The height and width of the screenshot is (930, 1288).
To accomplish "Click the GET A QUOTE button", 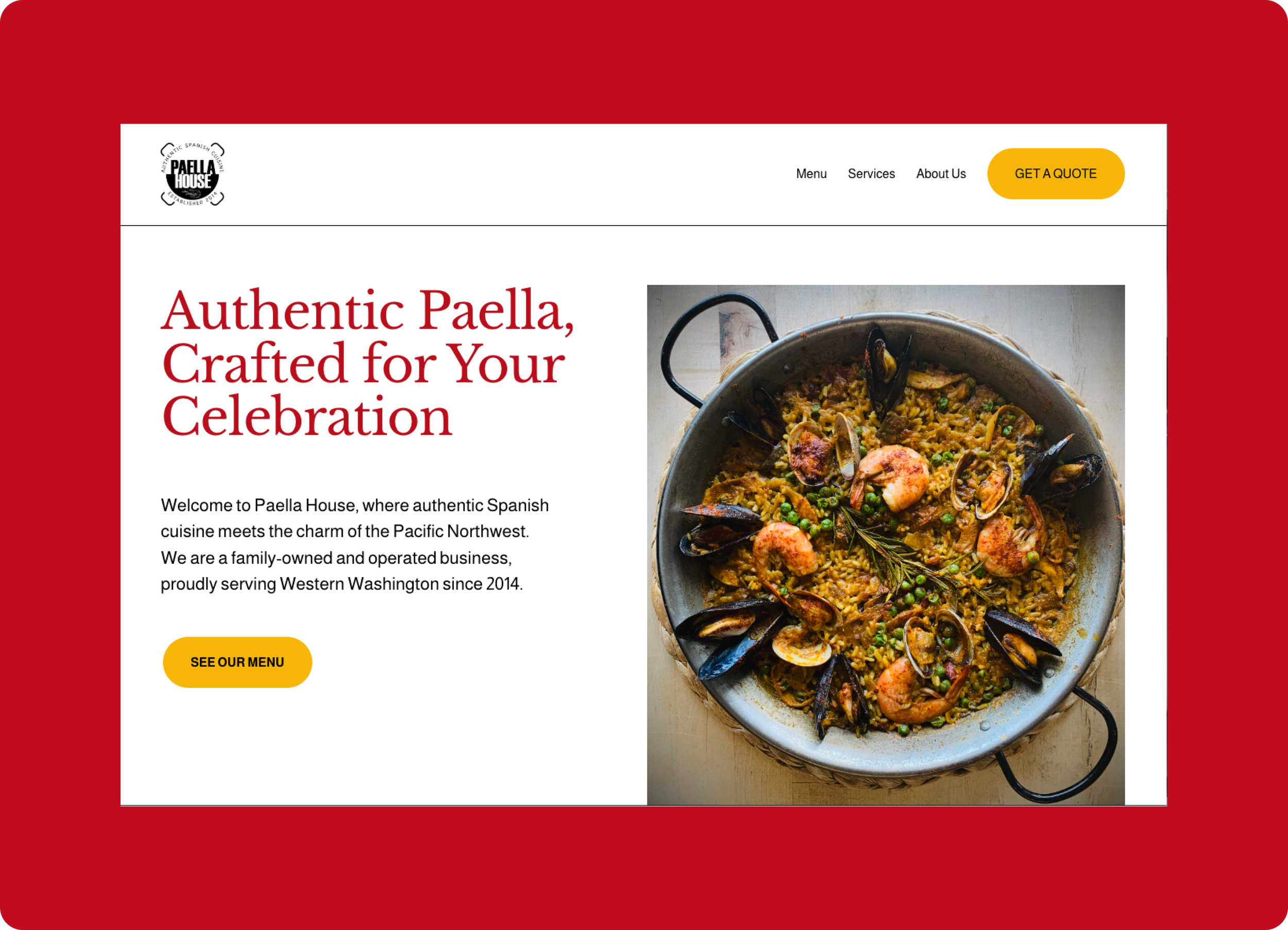I will [1056, 174].
